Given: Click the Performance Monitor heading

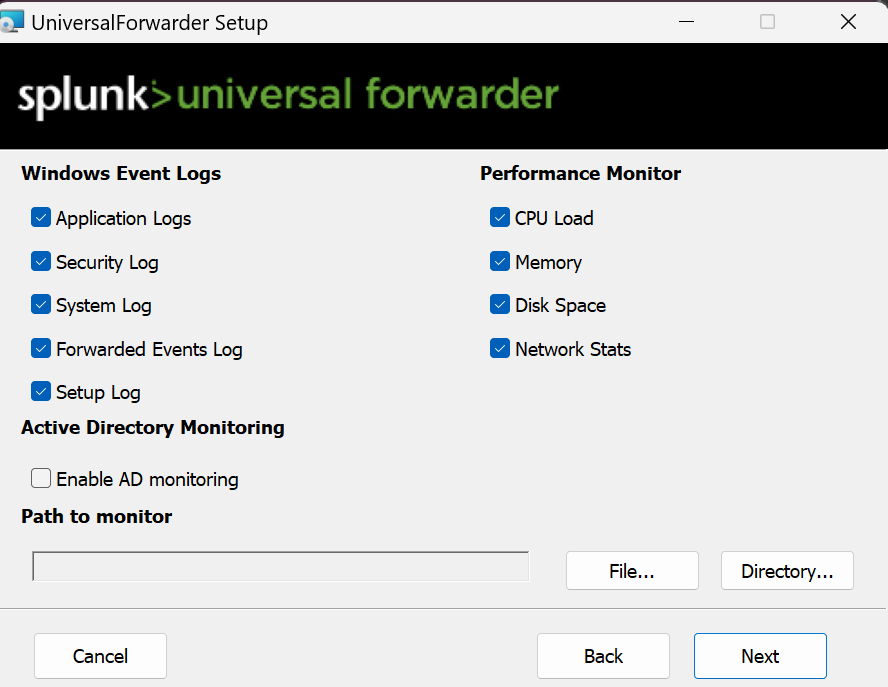Looking at the screenshot, I should pos(580,173).
